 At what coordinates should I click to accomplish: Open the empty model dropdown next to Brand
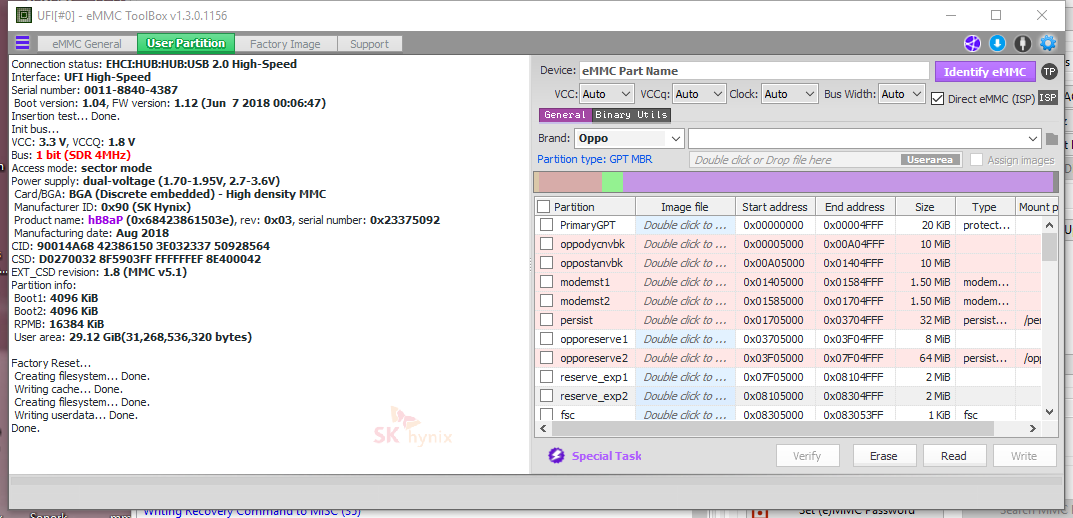[865, 138]
